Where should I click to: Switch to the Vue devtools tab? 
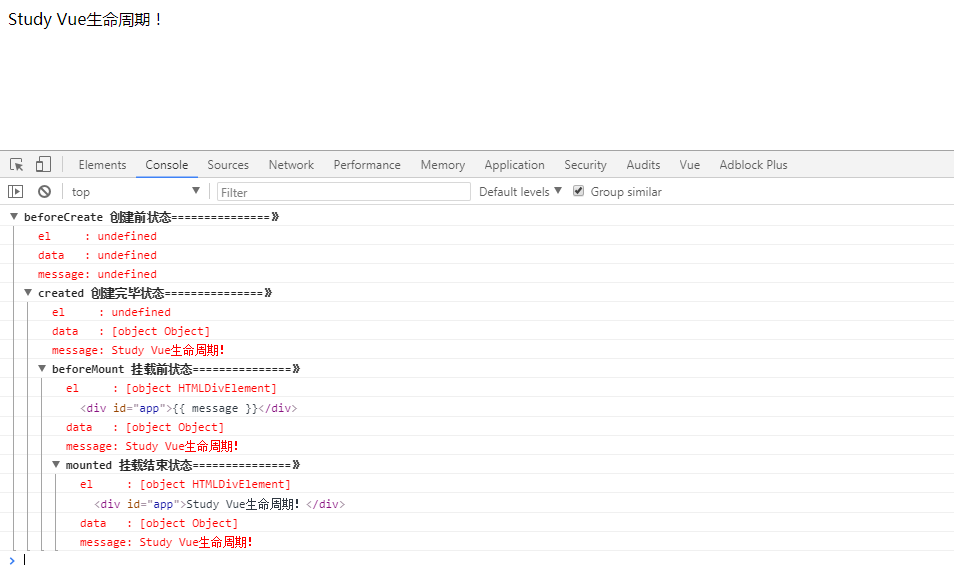(x=689, y=165)
